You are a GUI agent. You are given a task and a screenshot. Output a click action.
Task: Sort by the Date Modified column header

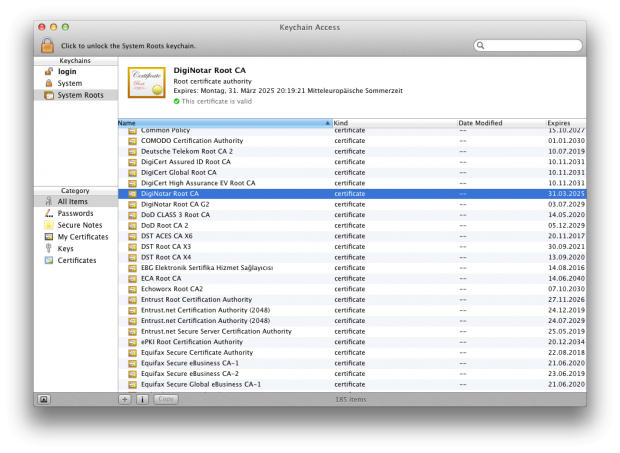501,123
